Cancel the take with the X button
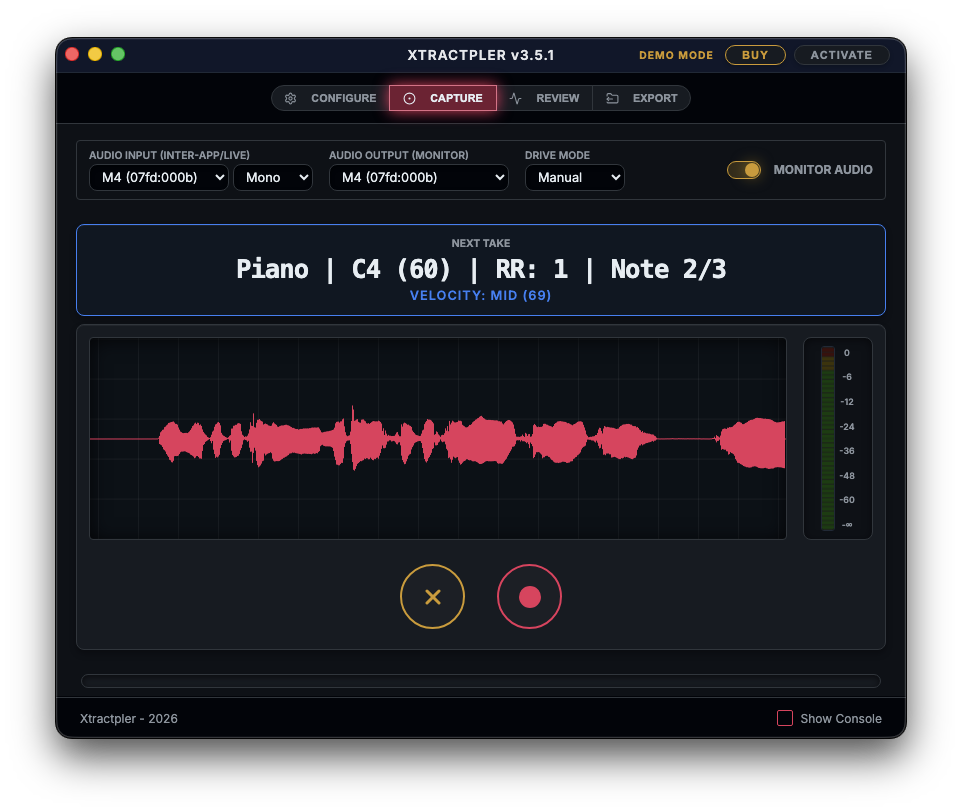This screenshot has width=962, height=812. [432, 596]
